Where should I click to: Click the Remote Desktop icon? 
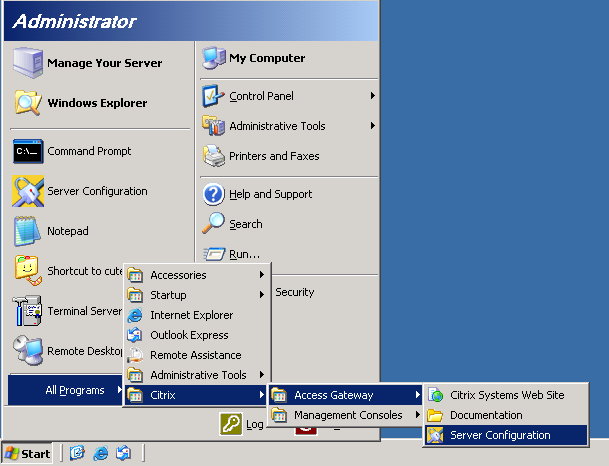(x=28, y=351)
